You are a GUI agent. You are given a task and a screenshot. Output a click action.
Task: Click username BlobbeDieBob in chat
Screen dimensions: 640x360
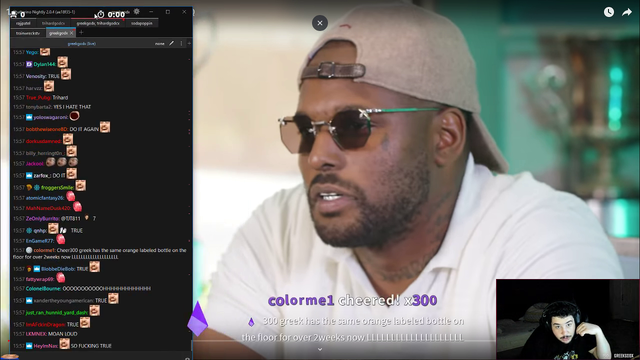58,269
